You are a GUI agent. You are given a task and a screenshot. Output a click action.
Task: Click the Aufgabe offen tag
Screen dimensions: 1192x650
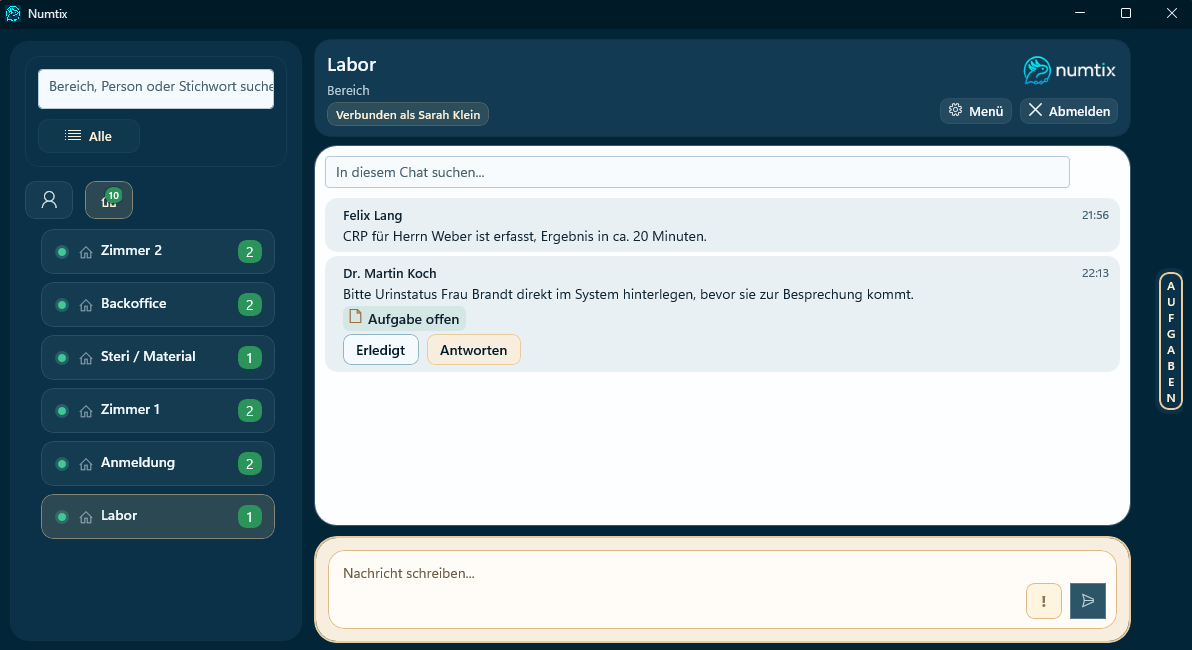(x=404, y=319)
